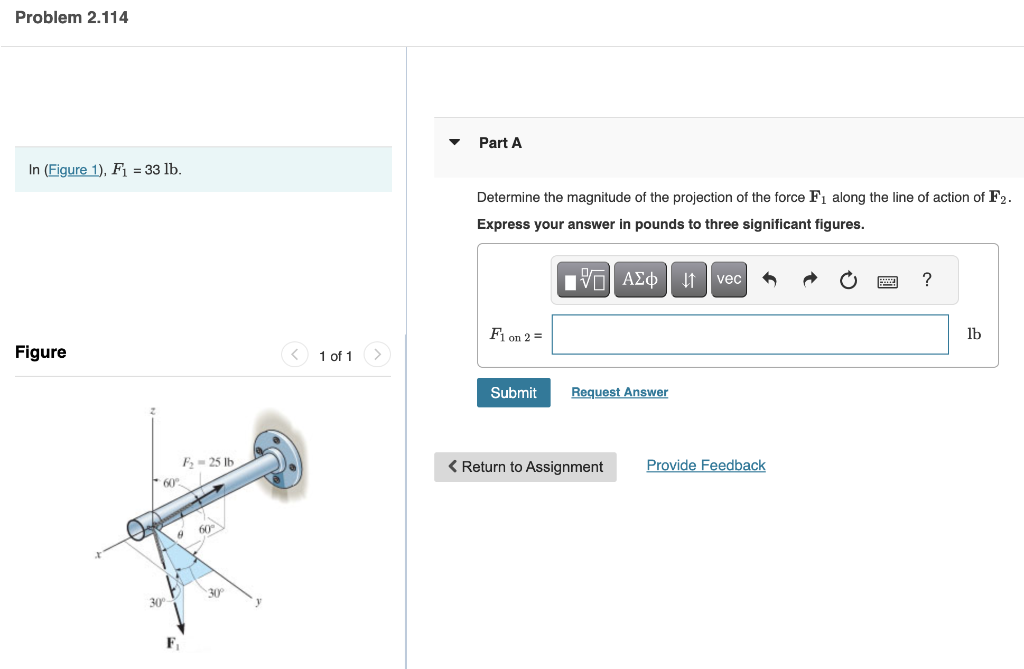Open the ΑΣφ Greek symbols menu
1024x669 pixels.
pyautogui.click(x=640, y=279)
